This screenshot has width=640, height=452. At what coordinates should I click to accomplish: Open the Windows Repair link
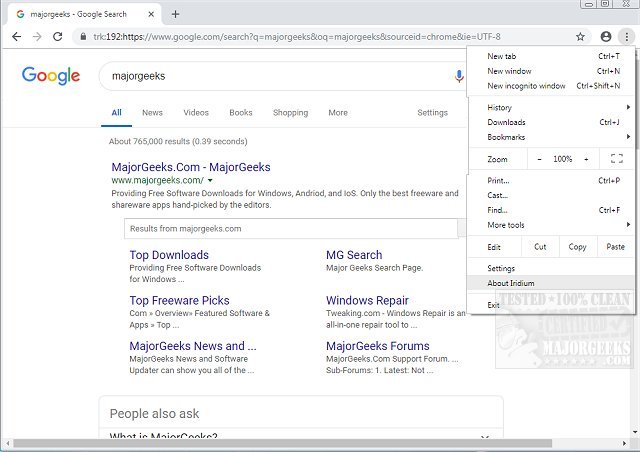(x=367, y=301)
